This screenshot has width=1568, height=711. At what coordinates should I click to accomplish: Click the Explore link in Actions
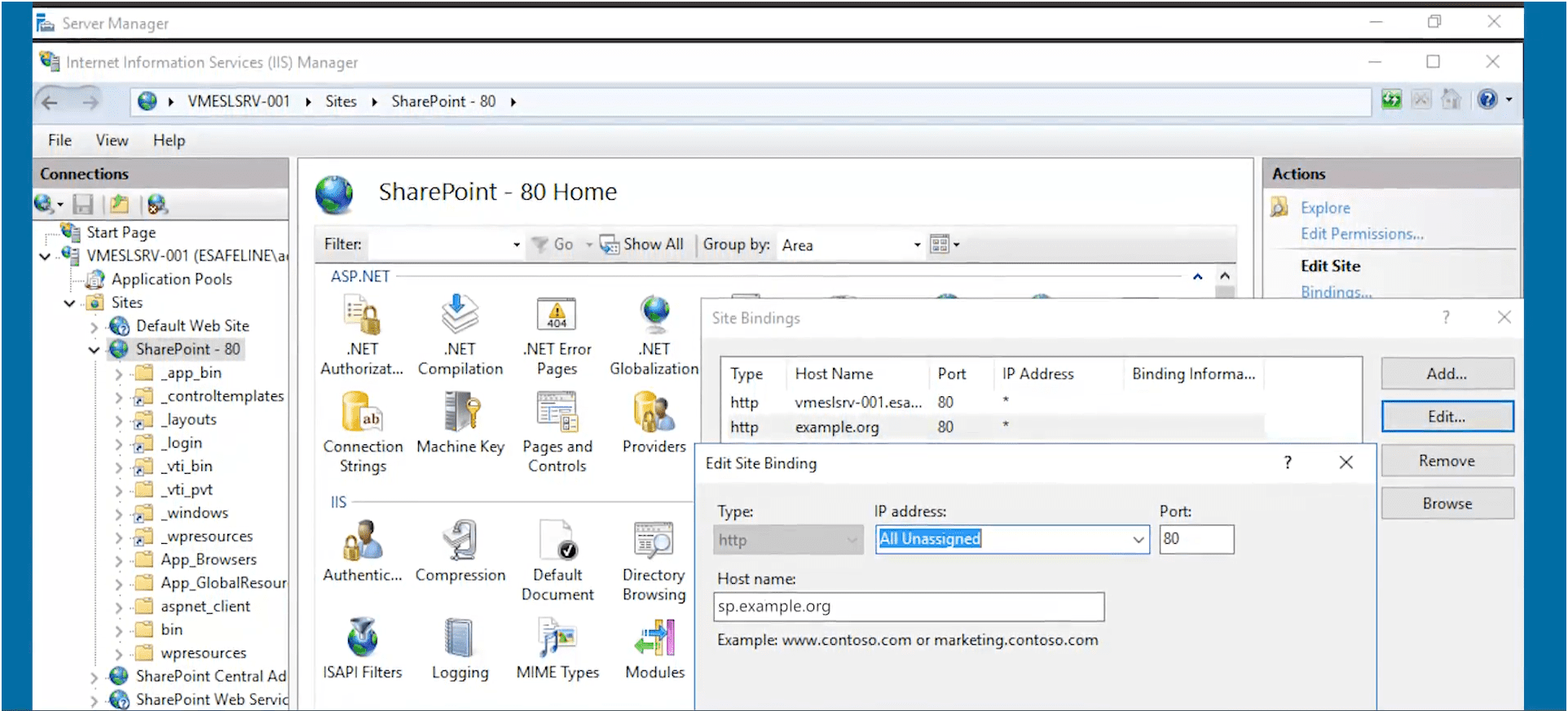(x=1325, y=208)
